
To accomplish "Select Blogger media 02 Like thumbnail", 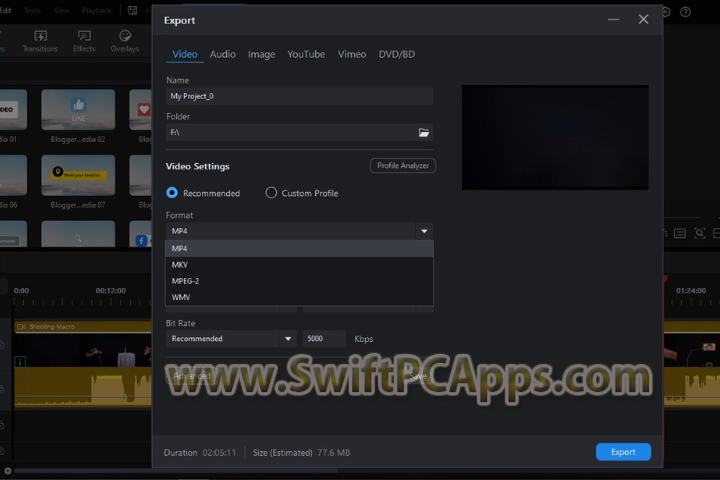I will [x=78, y=110].
